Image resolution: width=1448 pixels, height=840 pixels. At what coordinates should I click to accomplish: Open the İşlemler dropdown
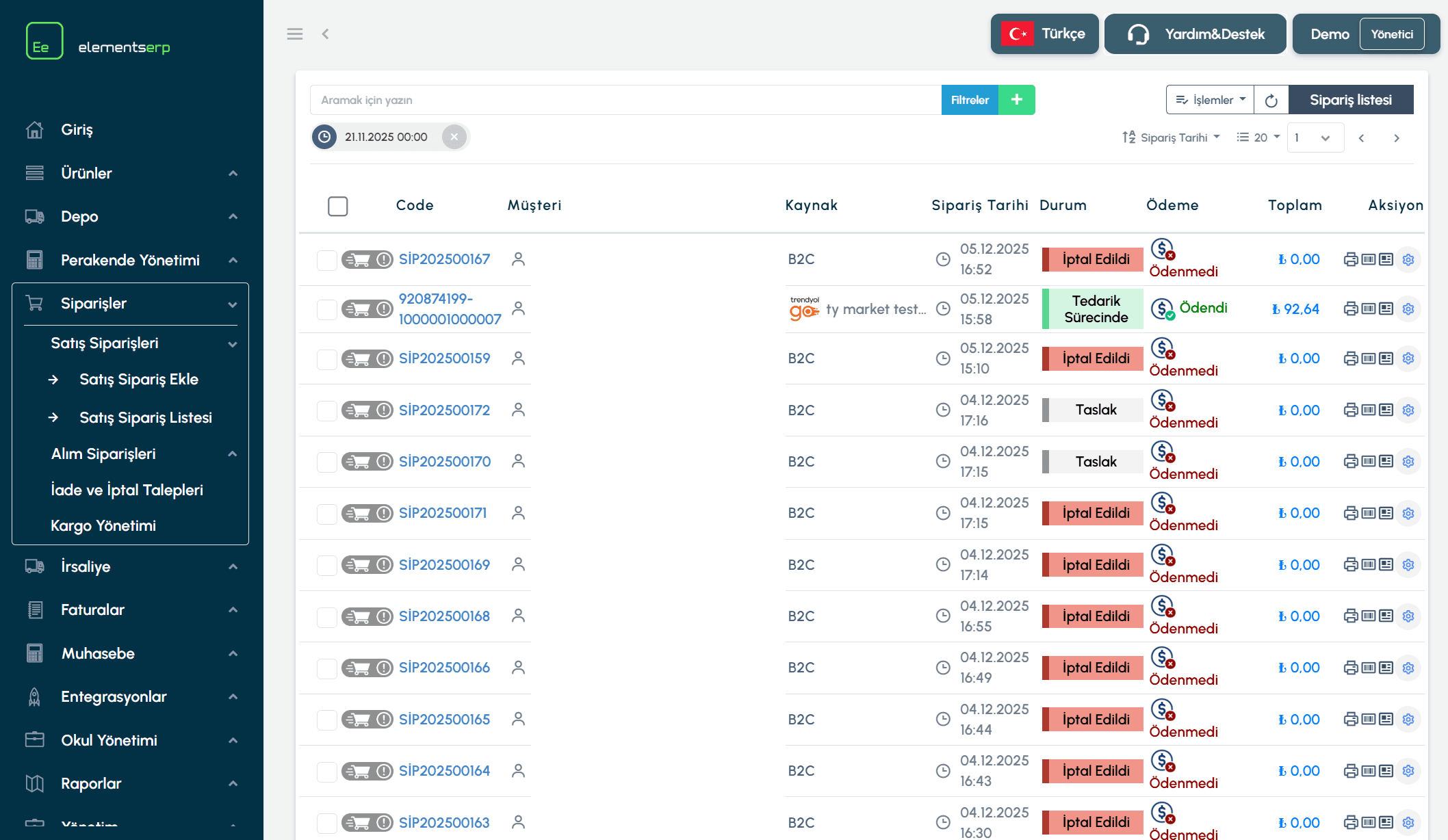click(1210, 100)
